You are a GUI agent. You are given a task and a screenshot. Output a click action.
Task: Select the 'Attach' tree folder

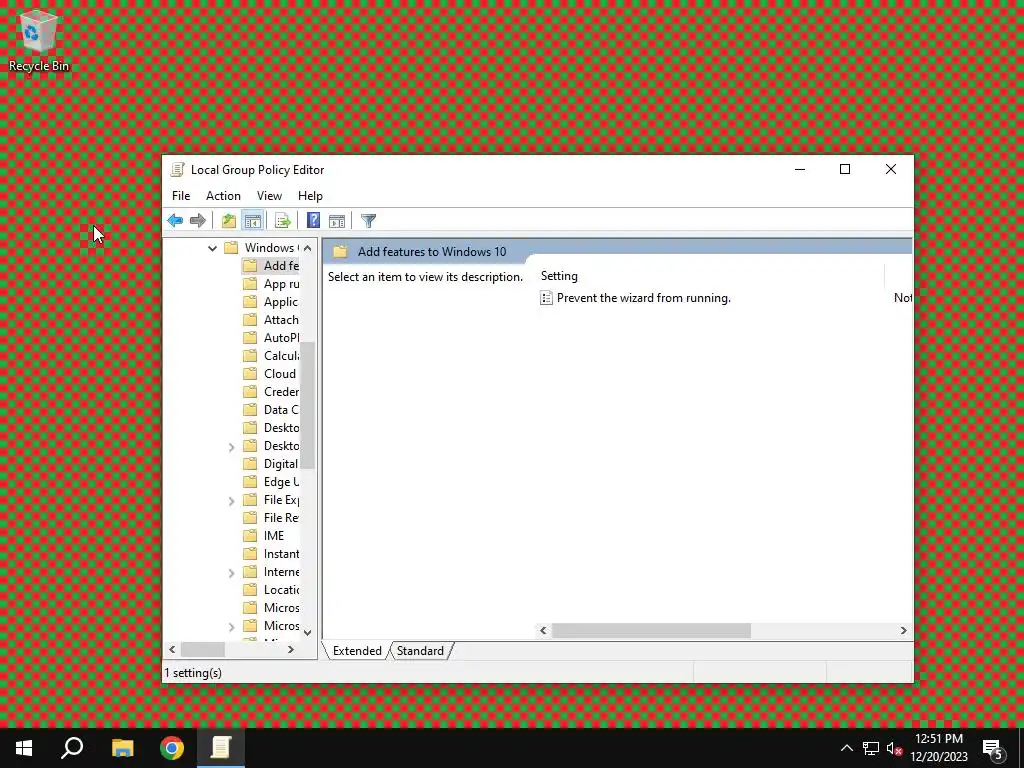tap(281, 320)
